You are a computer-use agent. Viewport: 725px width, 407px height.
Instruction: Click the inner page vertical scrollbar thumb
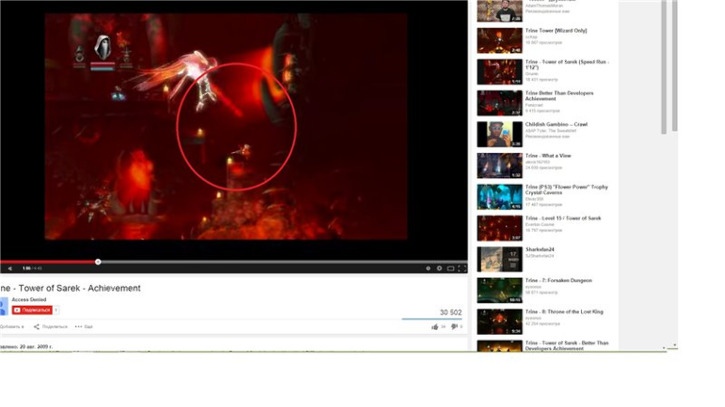click(664, 67)
